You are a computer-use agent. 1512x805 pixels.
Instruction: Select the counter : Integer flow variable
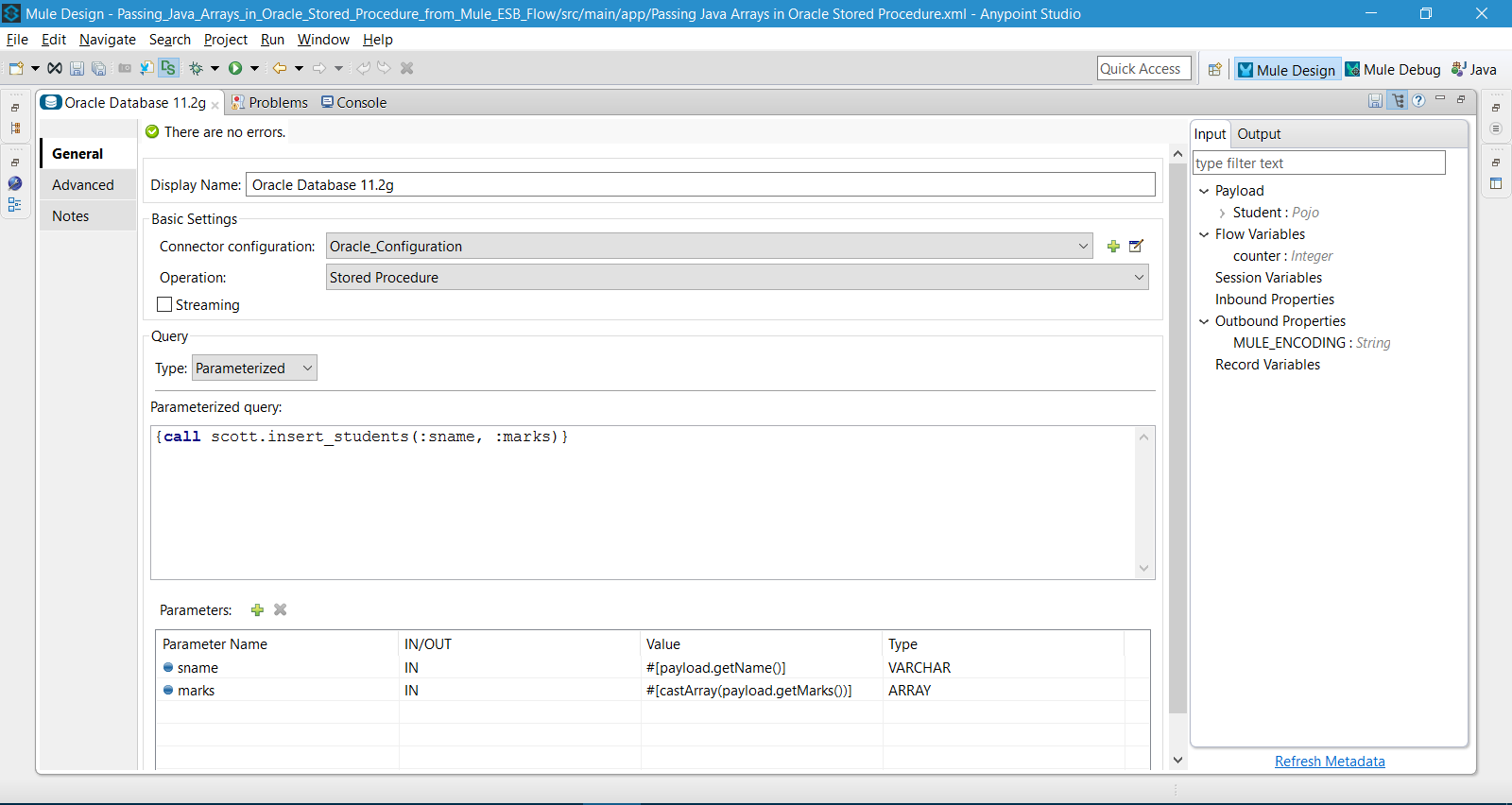1282,256
